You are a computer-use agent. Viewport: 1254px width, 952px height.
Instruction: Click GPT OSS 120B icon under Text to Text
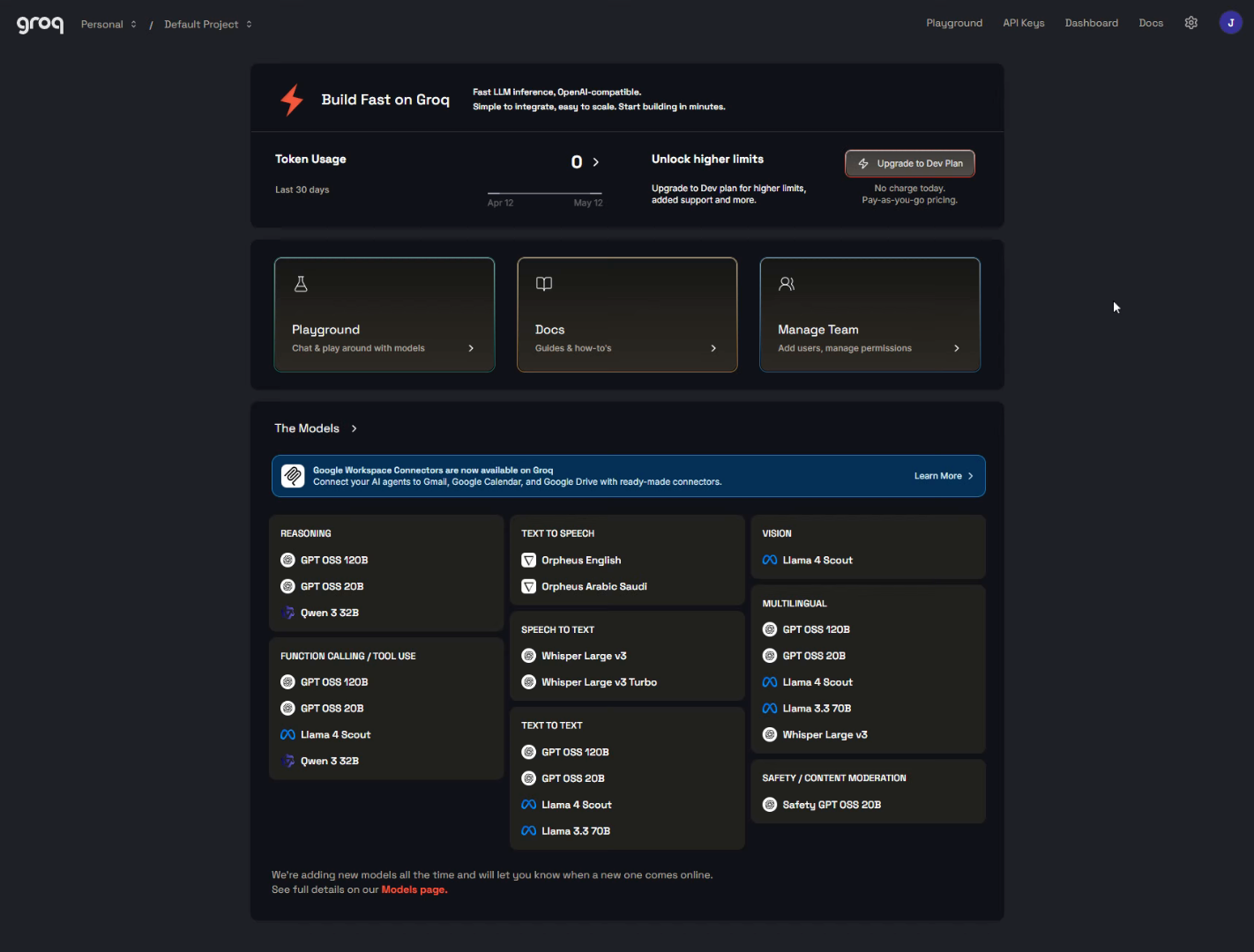click(x=529, y=752)
